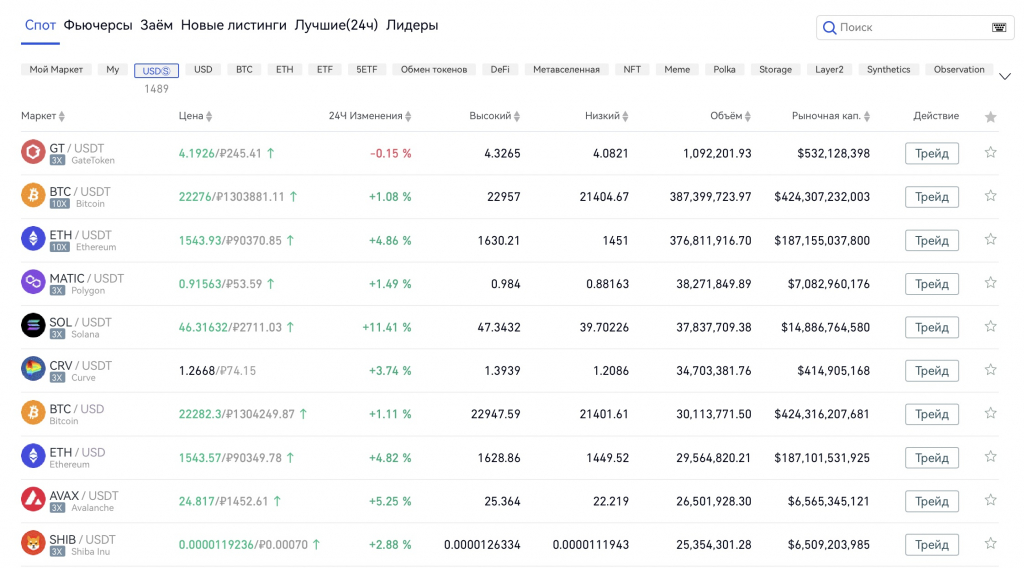Select the Метавселенная category filter

point(566,69)
